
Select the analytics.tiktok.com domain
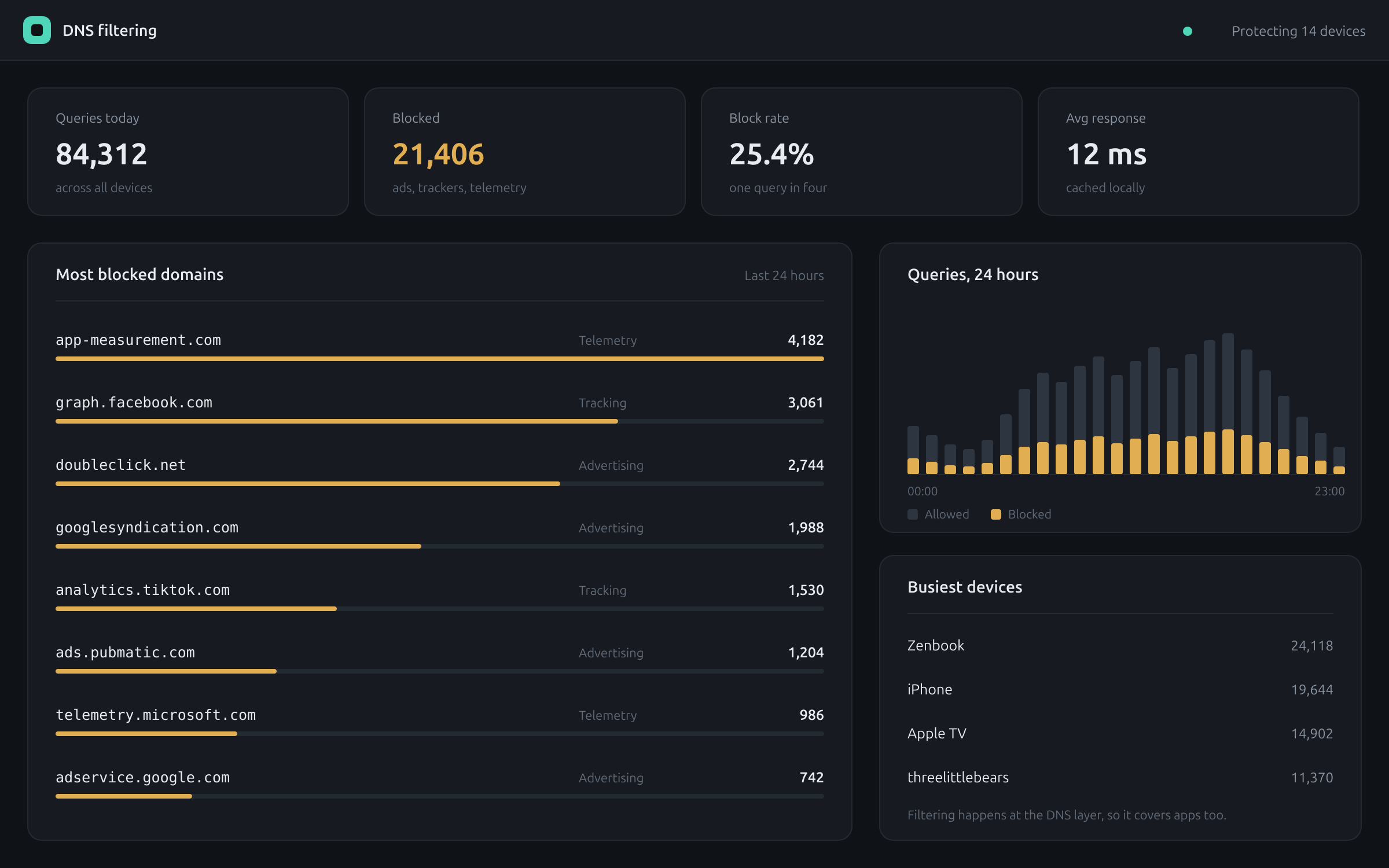(142, 590)
